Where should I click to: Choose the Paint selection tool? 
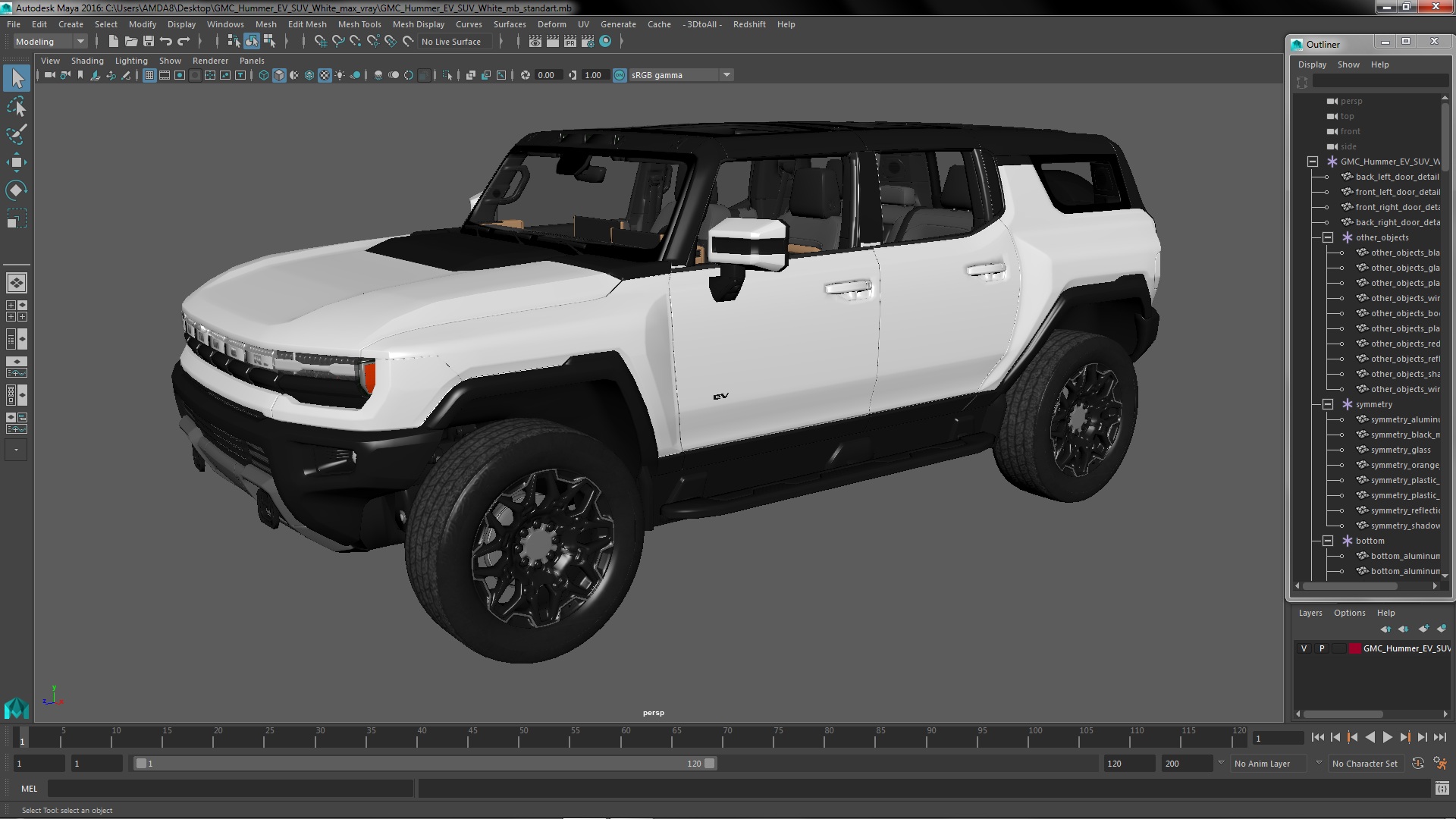17,134
